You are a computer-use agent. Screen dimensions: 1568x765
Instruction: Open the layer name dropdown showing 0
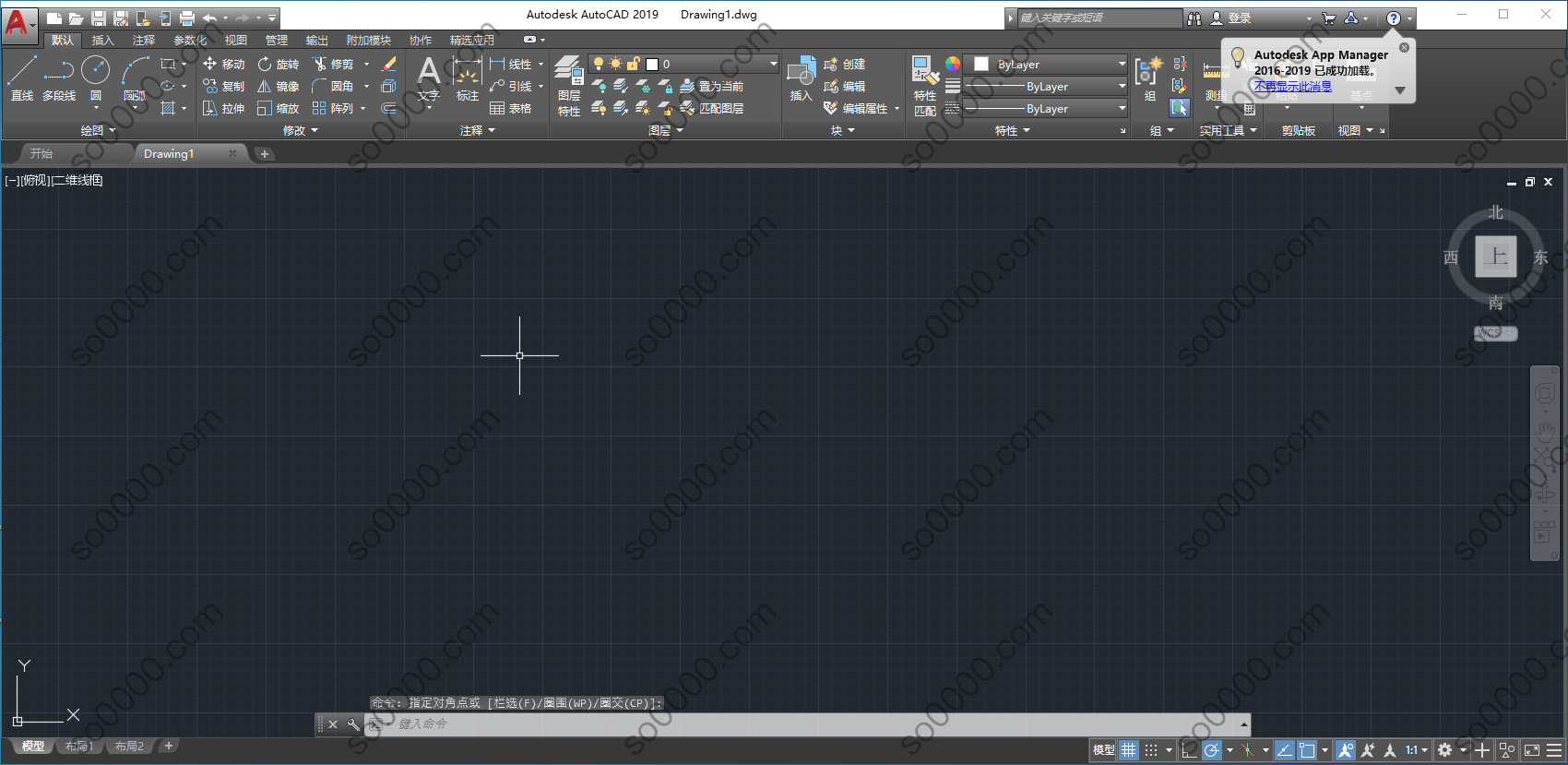pyautogui.click(x=683, y=64)
